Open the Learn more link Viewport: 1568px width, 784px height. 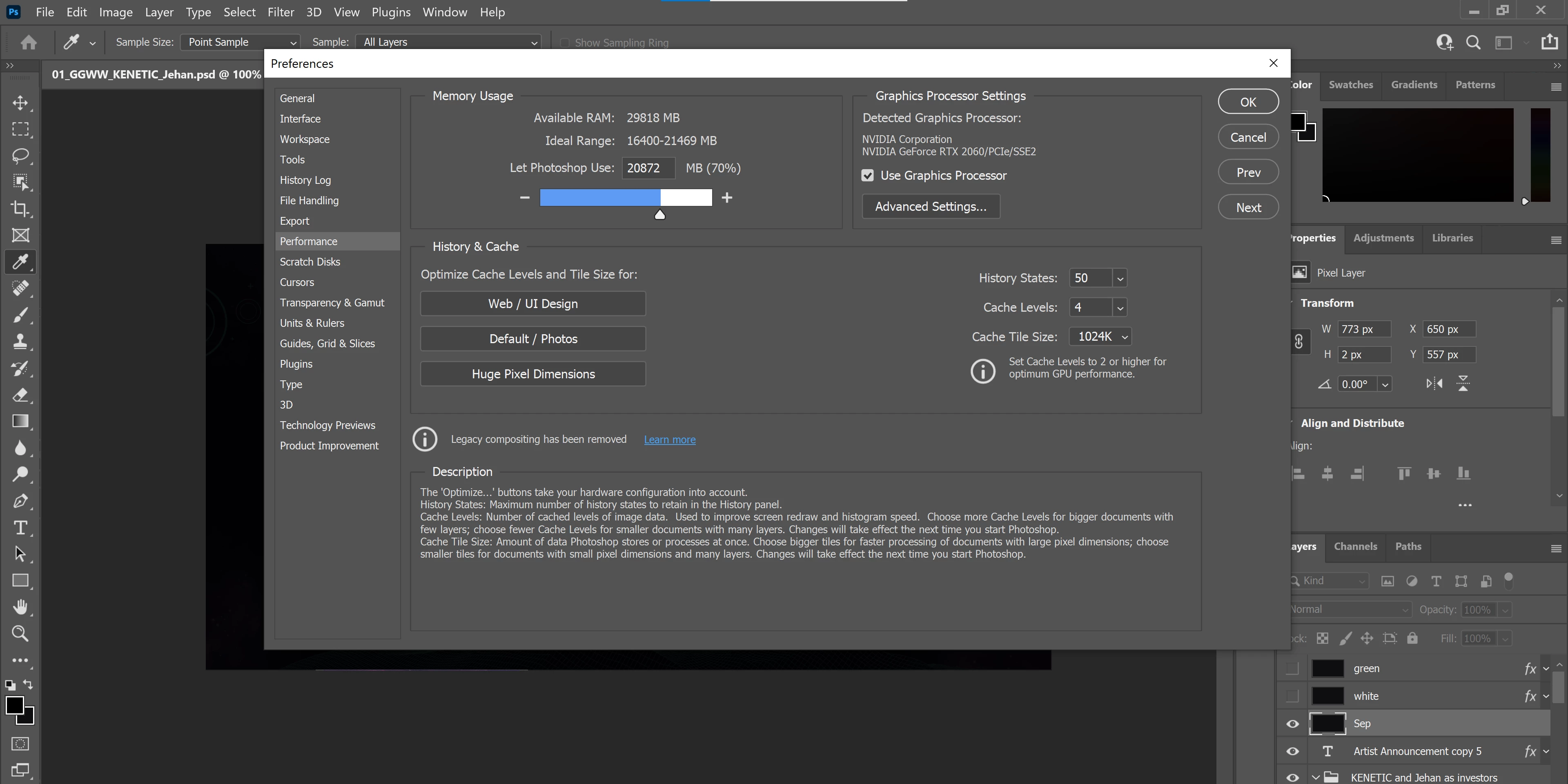[670, 440]
